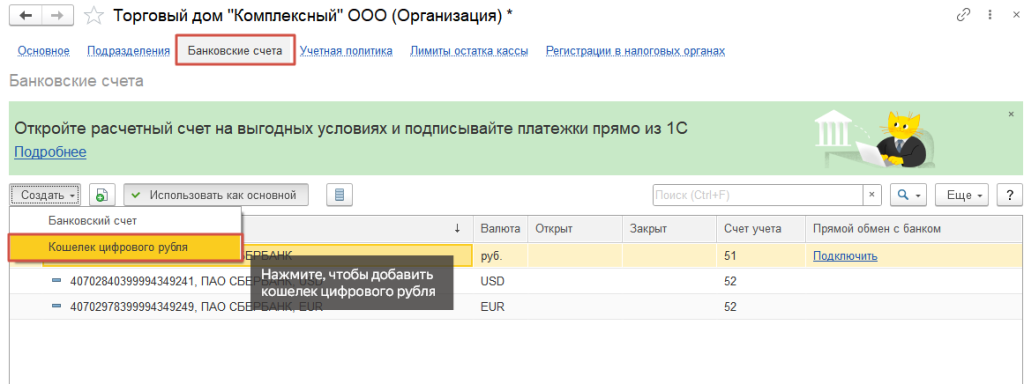Image resolution: width=1024 pixels, height=384 pixels.
Task: Go forward with the right arrow button
Action: [x=58, y=16]
